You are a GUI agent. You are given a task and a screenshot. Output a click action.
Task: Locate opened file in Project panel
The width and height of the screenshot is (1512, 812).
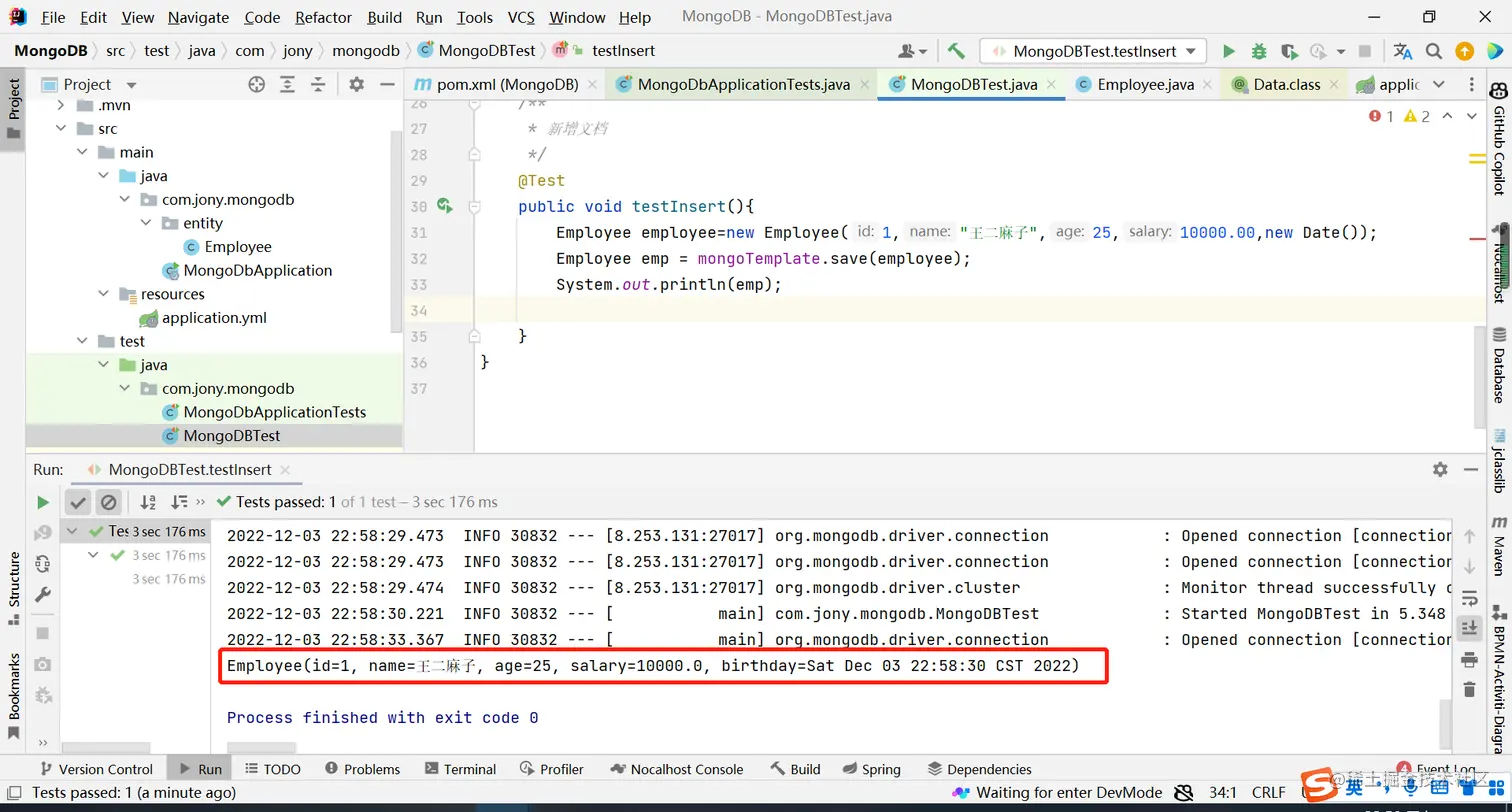[x=256, y=85]
